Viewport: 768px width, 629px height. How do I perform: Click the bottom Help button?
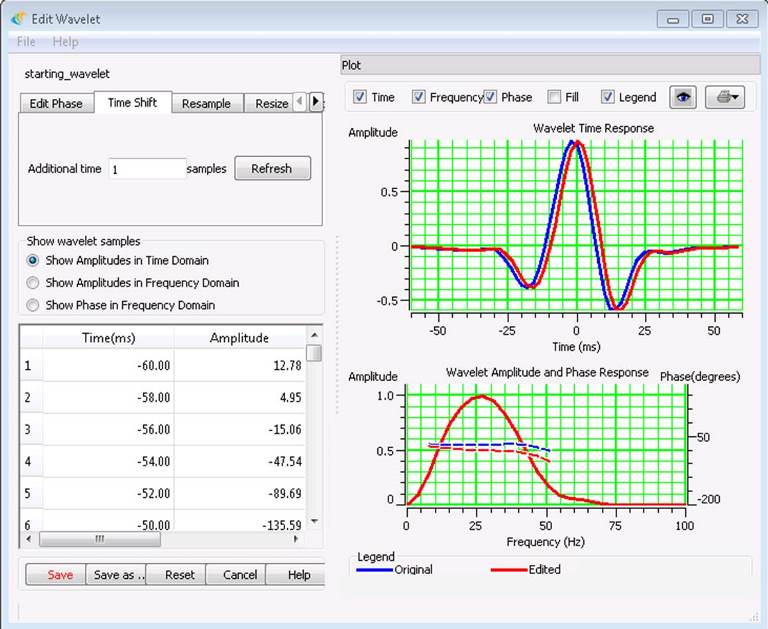pyautogui.click(x=295, y=575)
